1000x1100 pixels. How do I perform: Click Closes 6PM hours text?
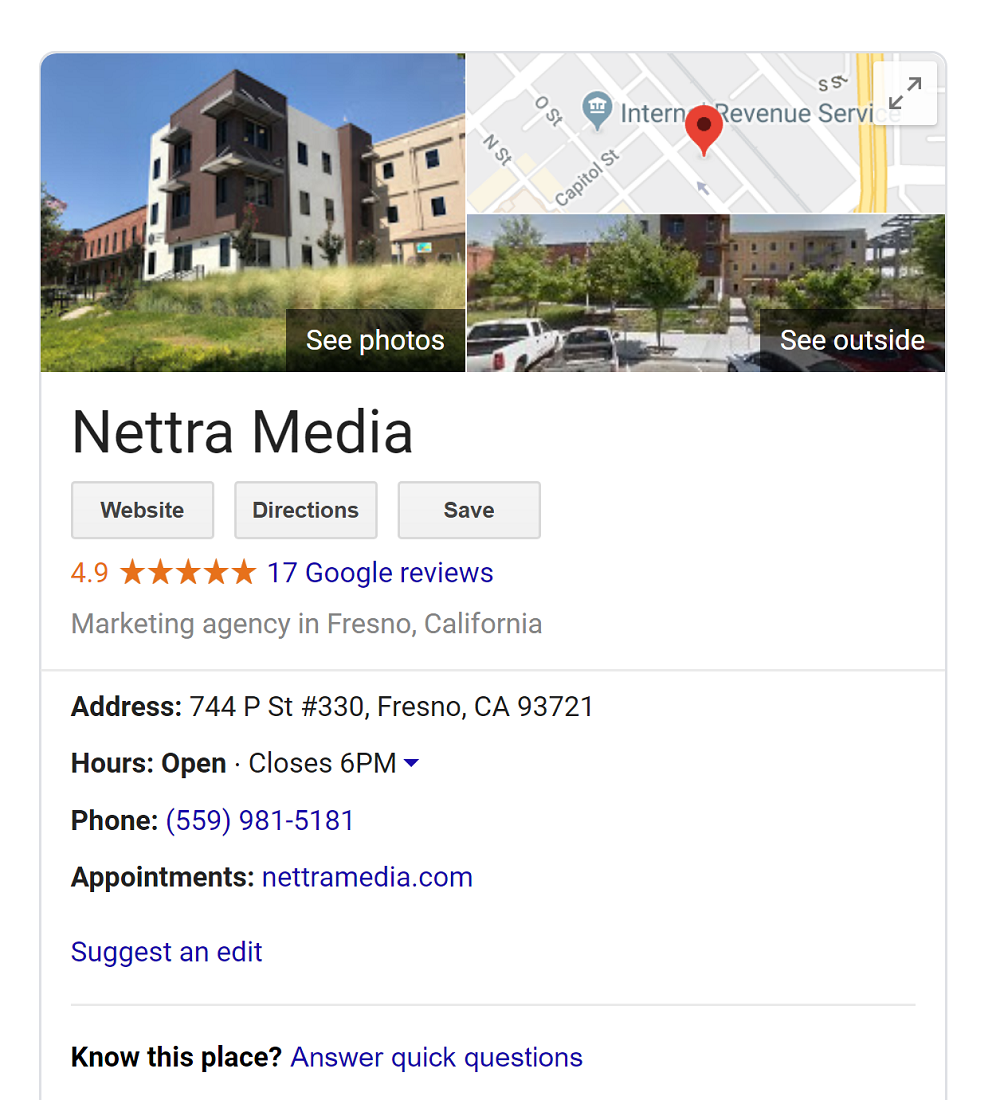tap(322, 763)
